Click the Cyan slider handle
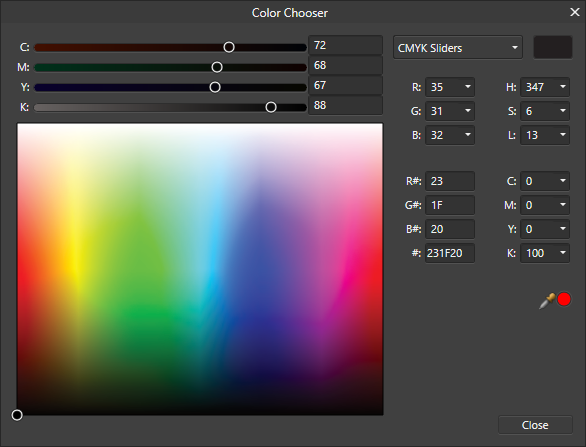This screenshot has width=586, height=447. [x=229, y=47]
